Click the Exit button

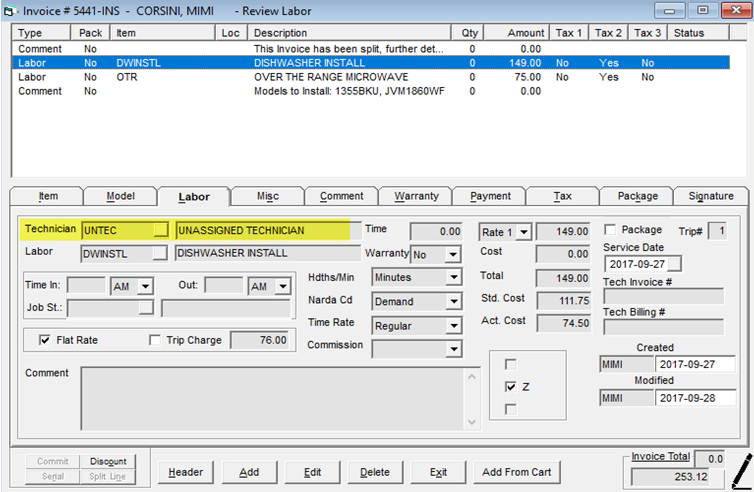(438, 472)
